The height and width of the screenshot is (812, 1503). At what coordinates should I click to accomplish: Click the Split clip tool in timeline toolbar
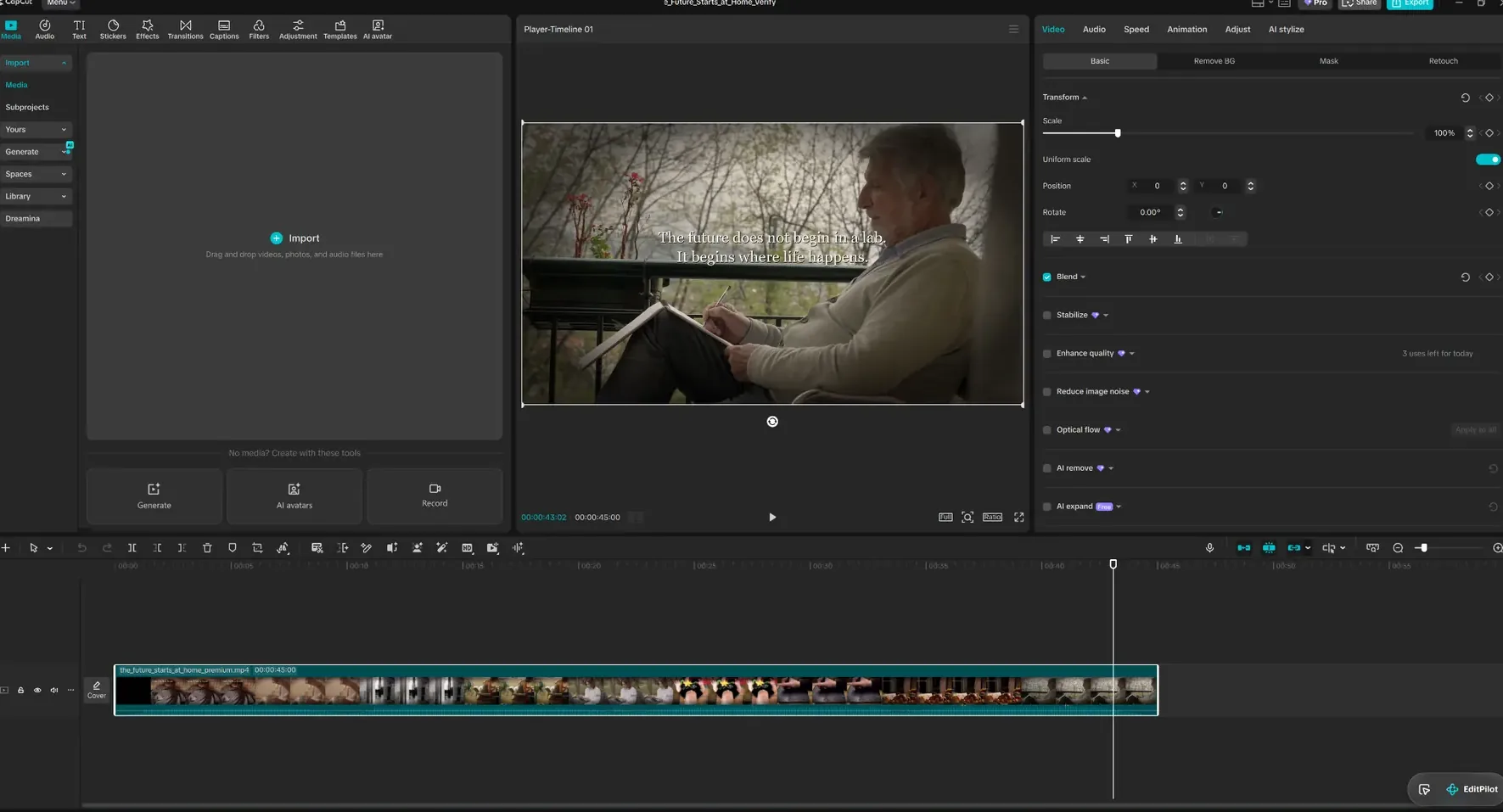(132, 548)
